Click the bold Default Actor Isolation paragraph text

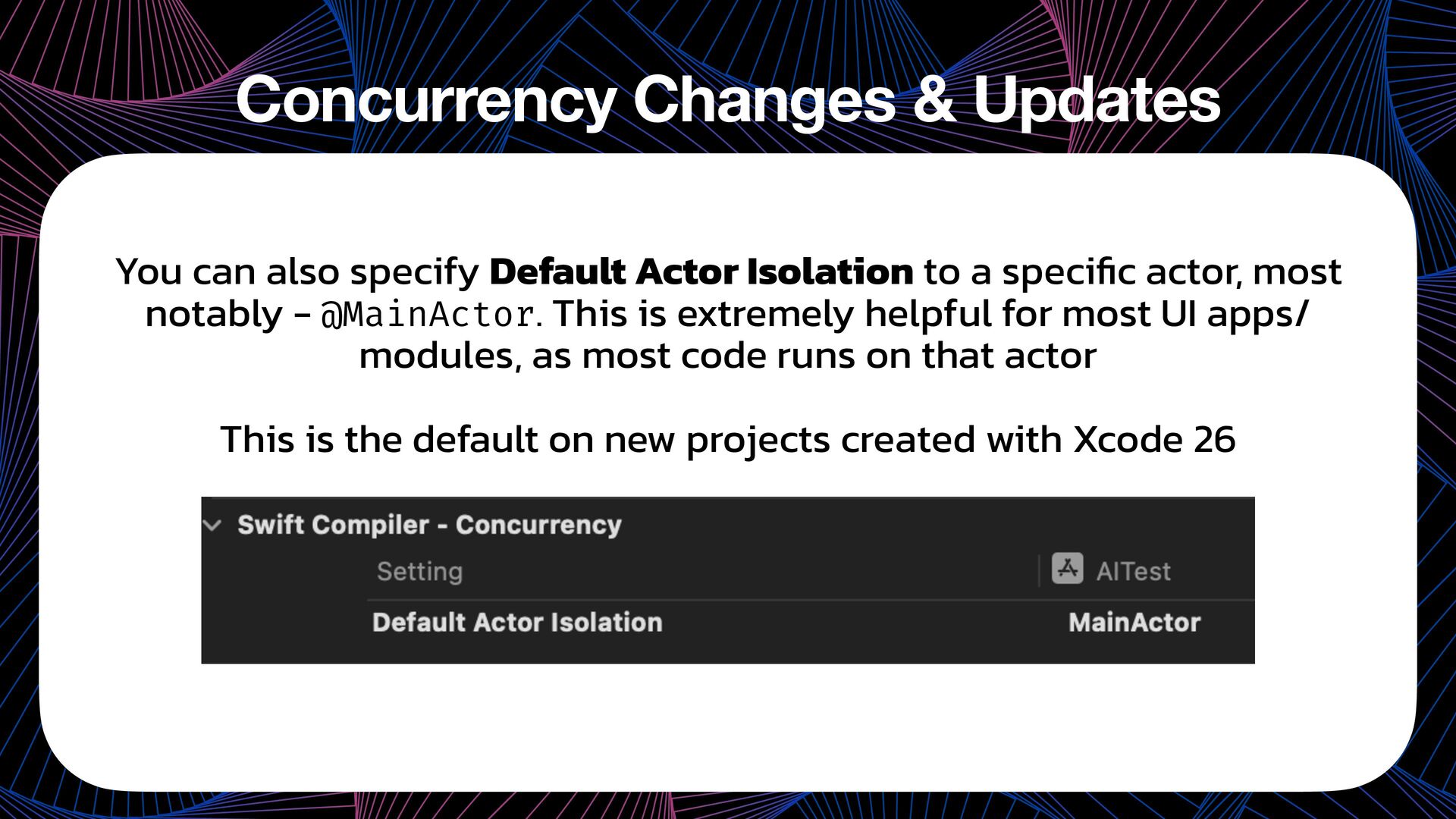pos(701,271)
